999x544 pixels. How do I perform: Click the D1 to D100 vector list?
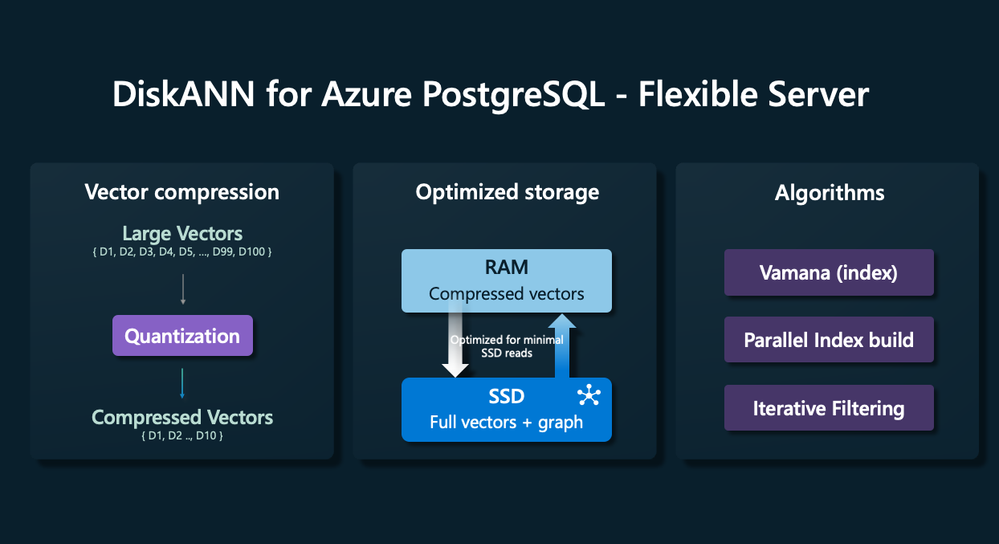(x=182, y=252)
